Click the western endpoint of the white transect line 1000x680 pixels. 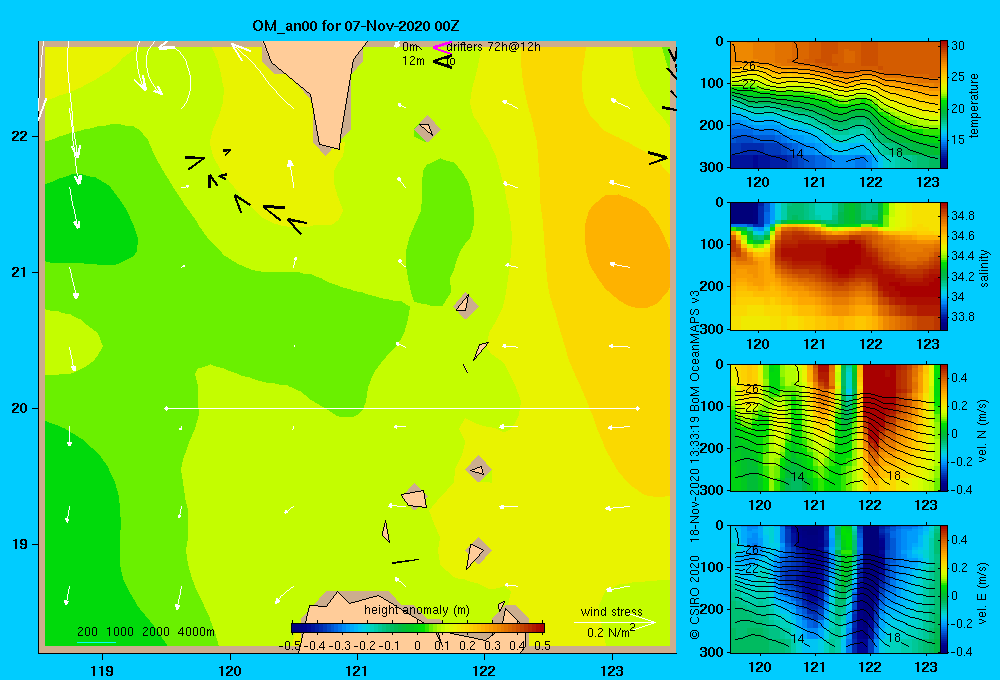pyautogui.click(x=166, y=408)
